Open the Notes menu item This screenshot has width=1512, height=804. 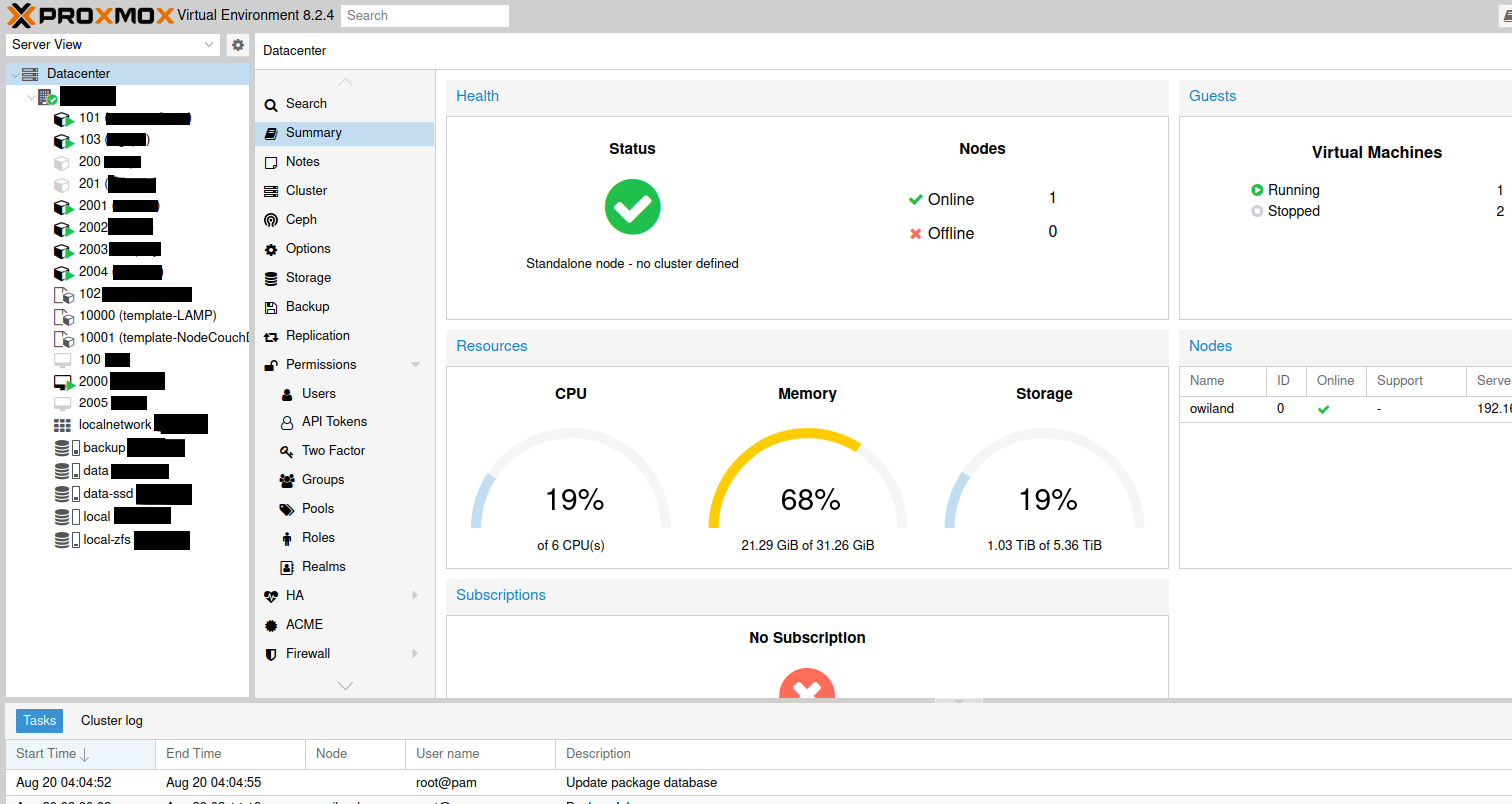point(302,162)
